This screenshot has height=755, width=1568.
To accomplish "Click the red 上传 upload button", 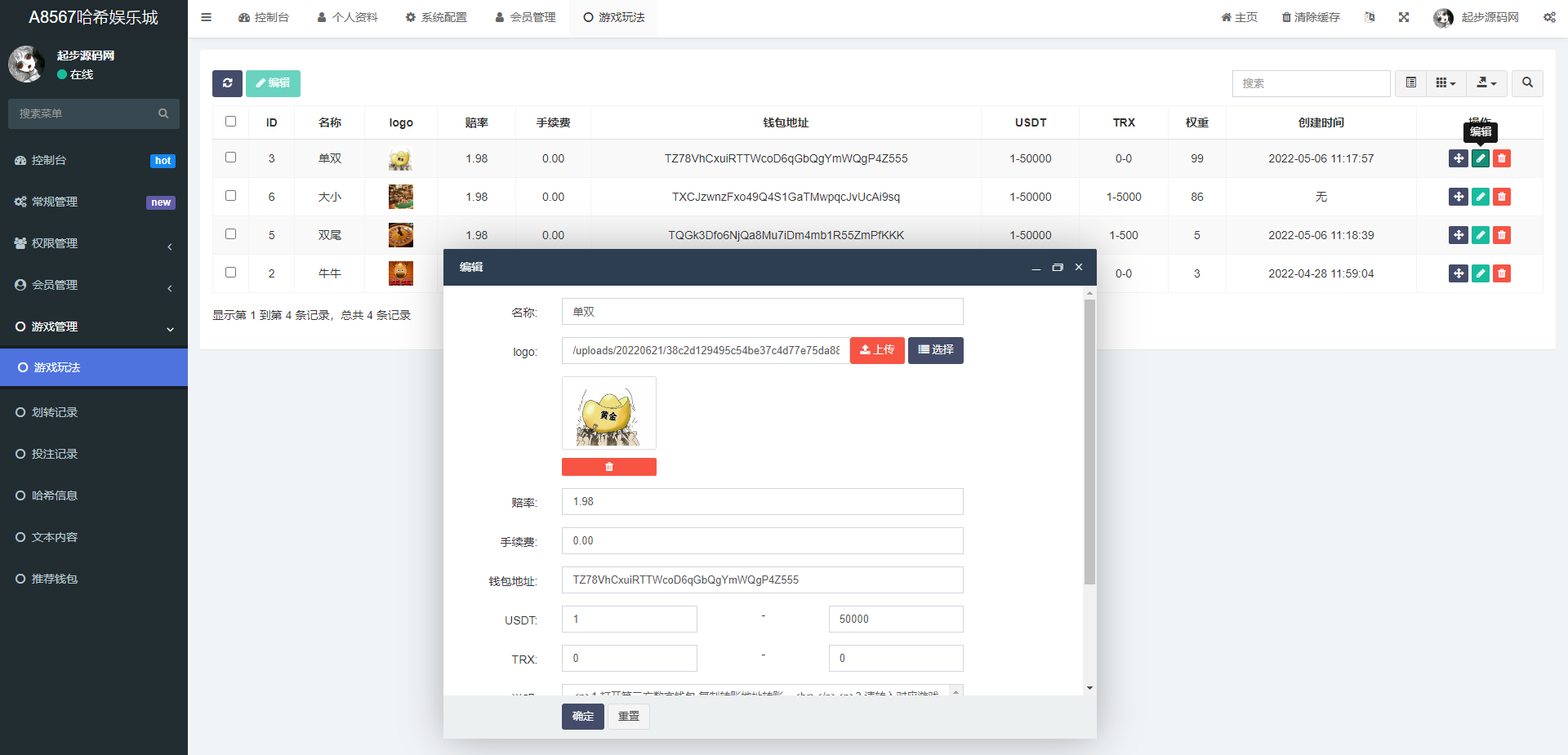I will tap(877, 350).
